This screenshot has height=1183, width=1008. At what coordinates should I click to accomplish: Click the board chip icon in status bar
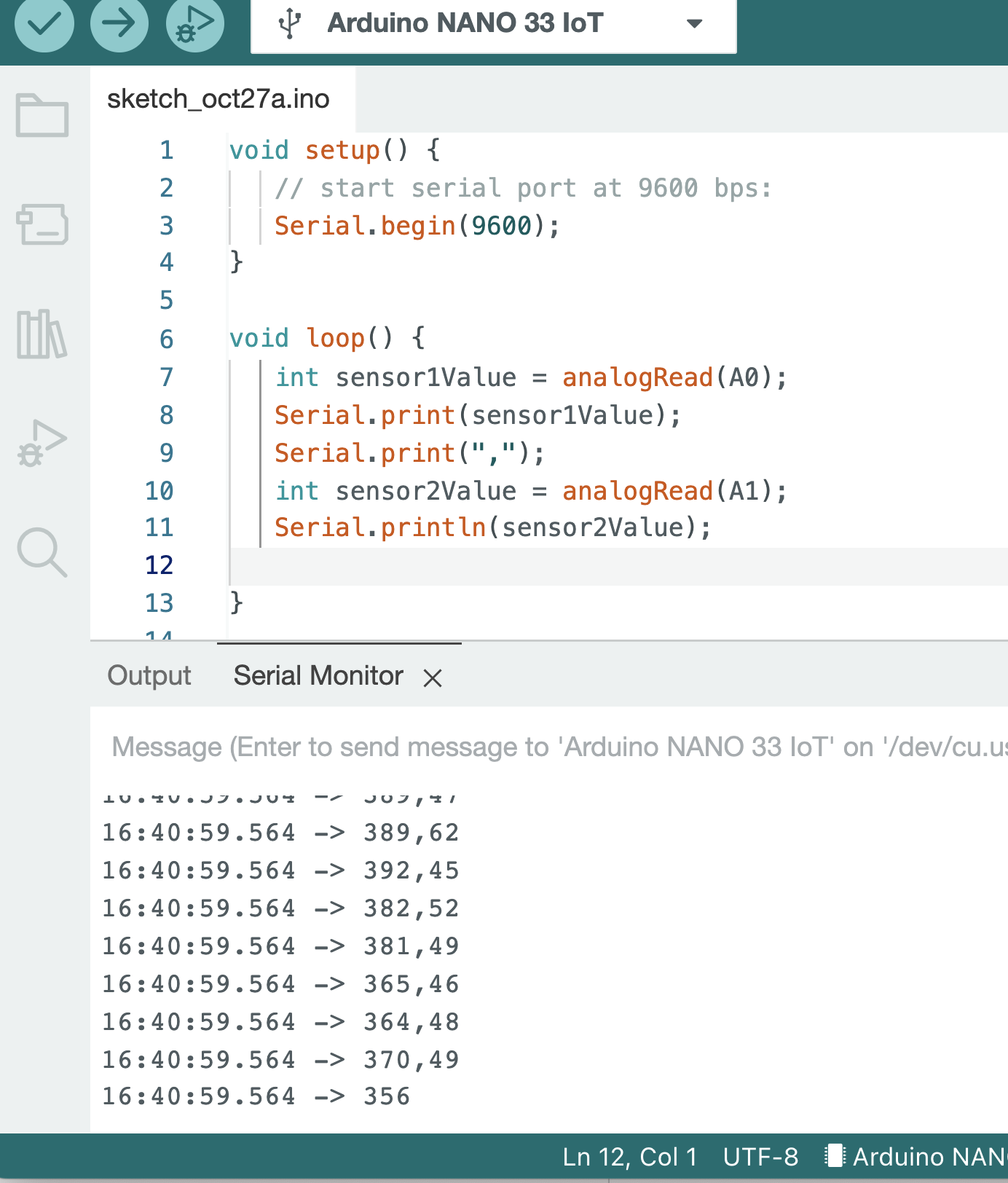coord(835,1155)
